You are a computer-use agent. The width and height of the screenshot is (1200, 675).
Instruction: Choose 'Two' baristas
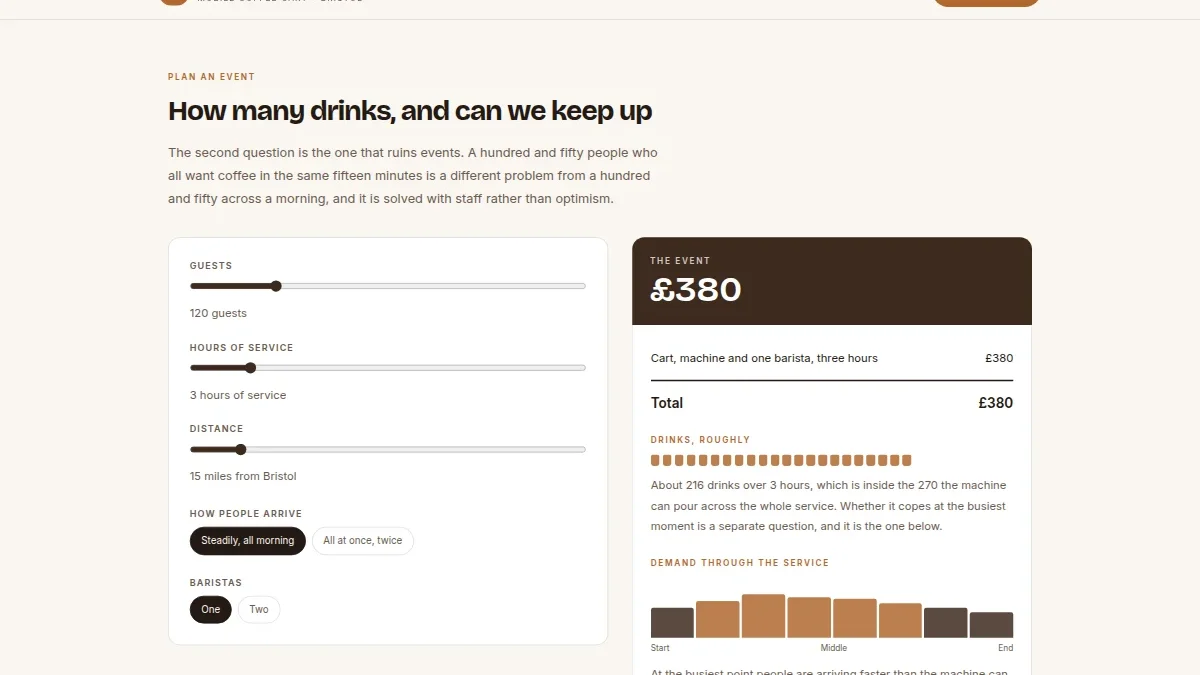[x=259, y=610]
